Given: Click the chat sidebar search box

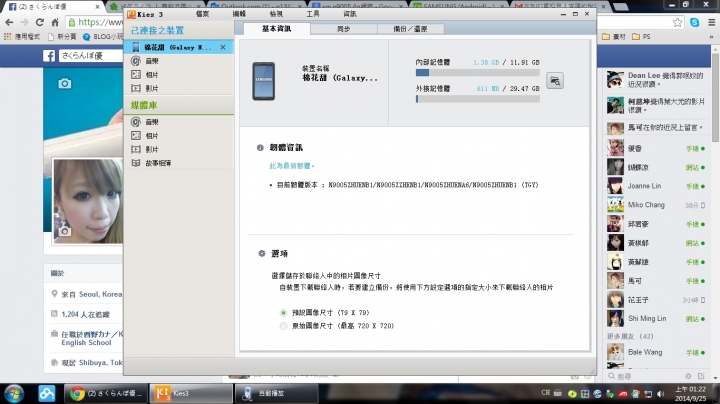Looking at the screenshot, I should tap(645, 376).
